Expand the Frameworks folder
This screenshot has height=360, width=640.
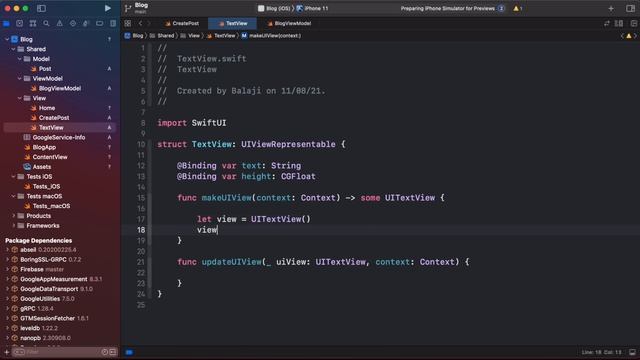click(x=13, y=225)
